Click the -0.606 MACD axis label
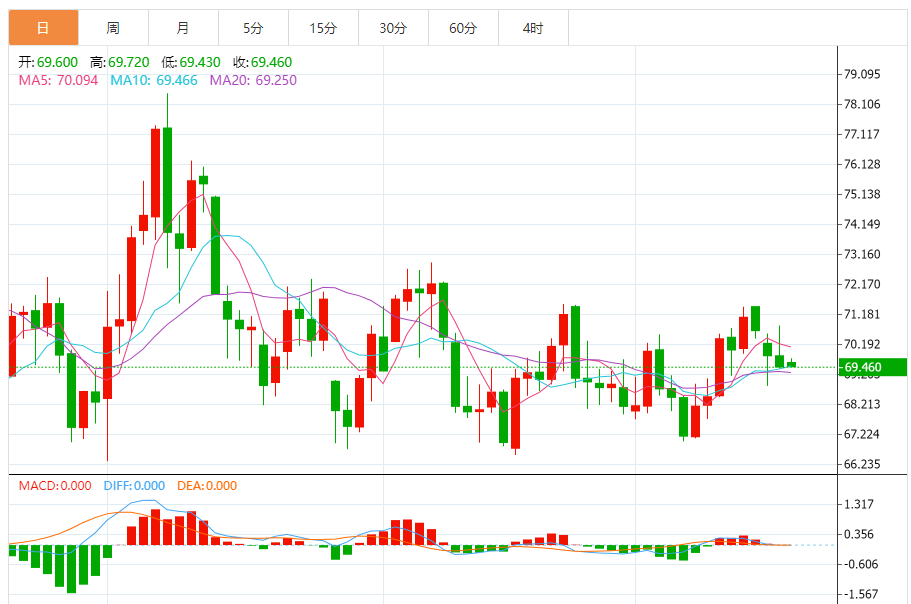The height and width of the screenshot is (604, 911). pos(859,564)
